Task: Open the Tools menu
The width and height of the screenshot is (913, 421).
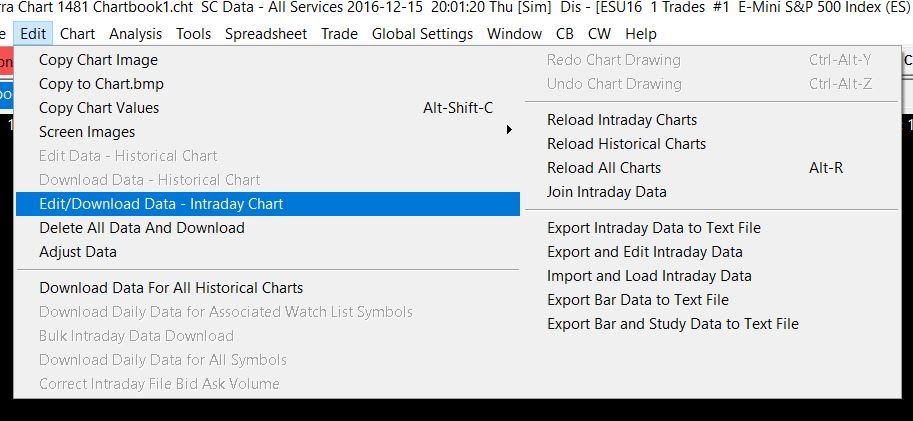Action: point(193,34)
